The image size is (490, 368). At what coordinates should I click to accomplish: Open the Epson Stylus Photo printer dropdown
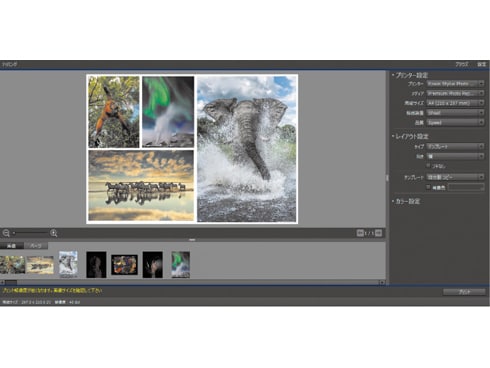pos(455,84)
